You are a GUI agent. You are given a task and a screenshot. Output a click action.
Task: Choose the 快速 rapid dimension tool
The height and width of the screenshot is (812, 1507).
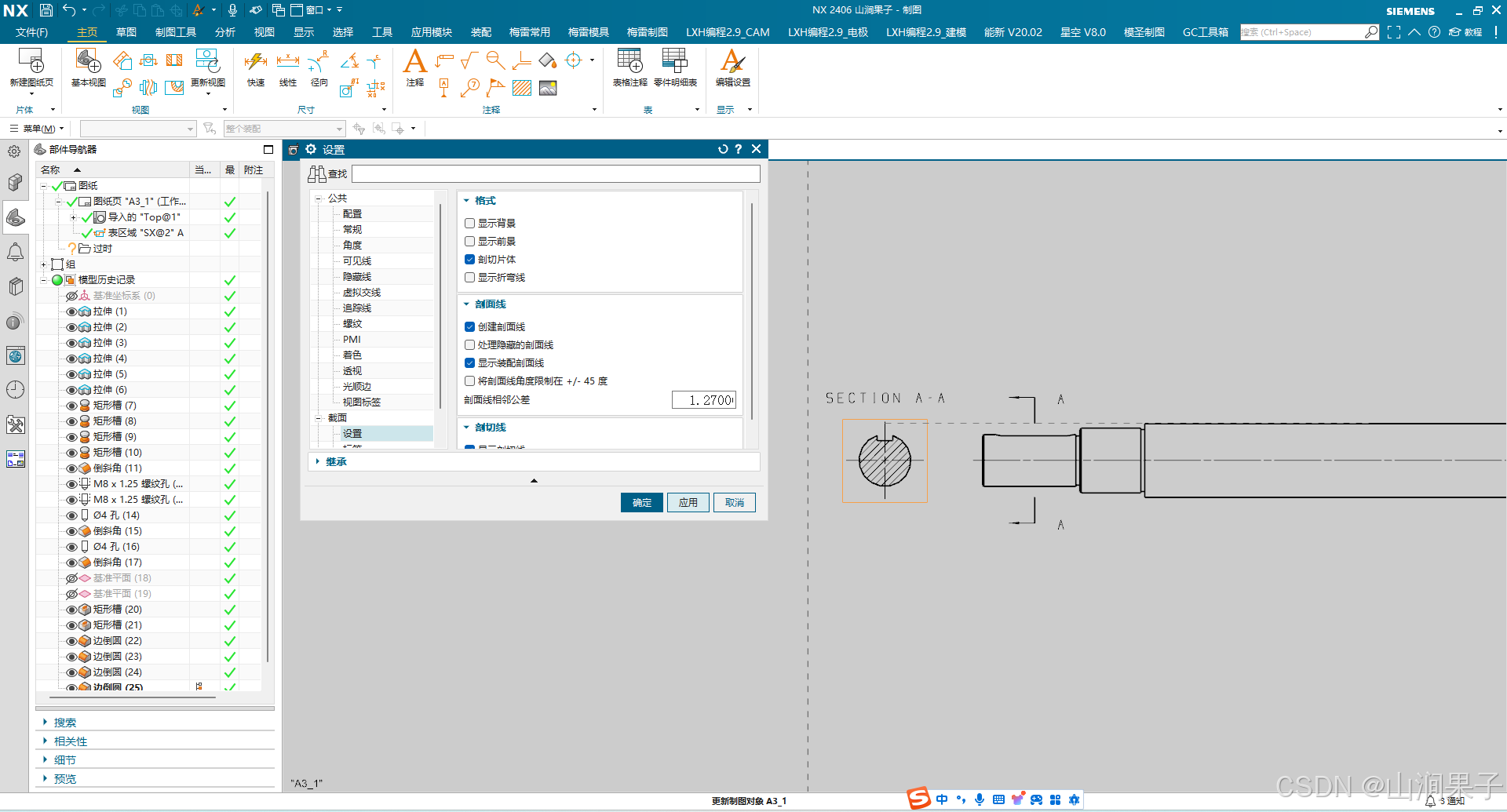tap(256, 61)
